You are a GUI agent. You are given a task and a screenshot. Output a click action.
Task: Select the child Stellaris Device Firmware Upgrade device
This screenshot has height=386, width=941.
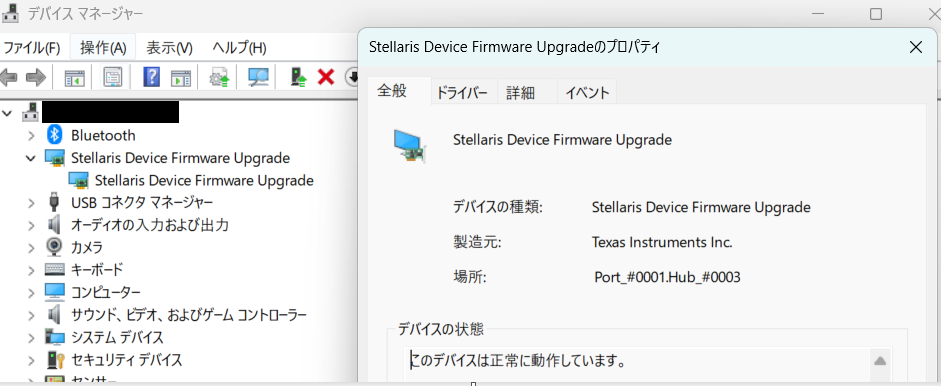204,180
